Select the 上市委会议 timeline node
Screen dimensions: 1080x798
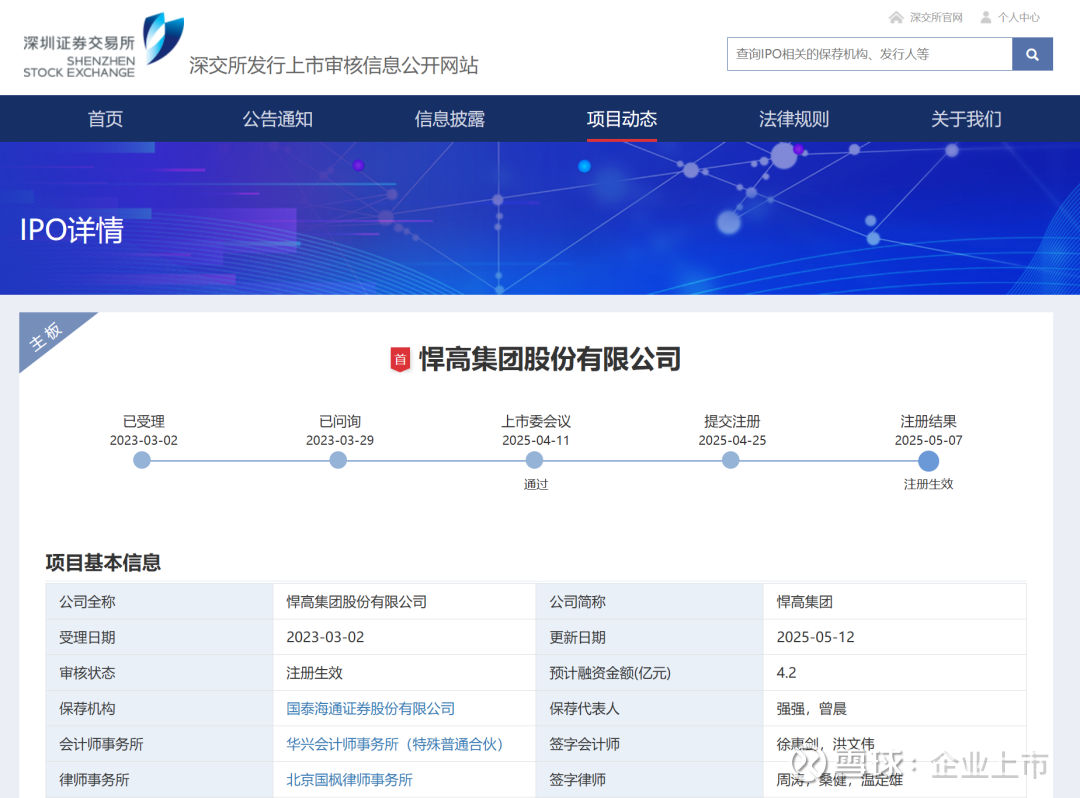(x=534, y=460)
